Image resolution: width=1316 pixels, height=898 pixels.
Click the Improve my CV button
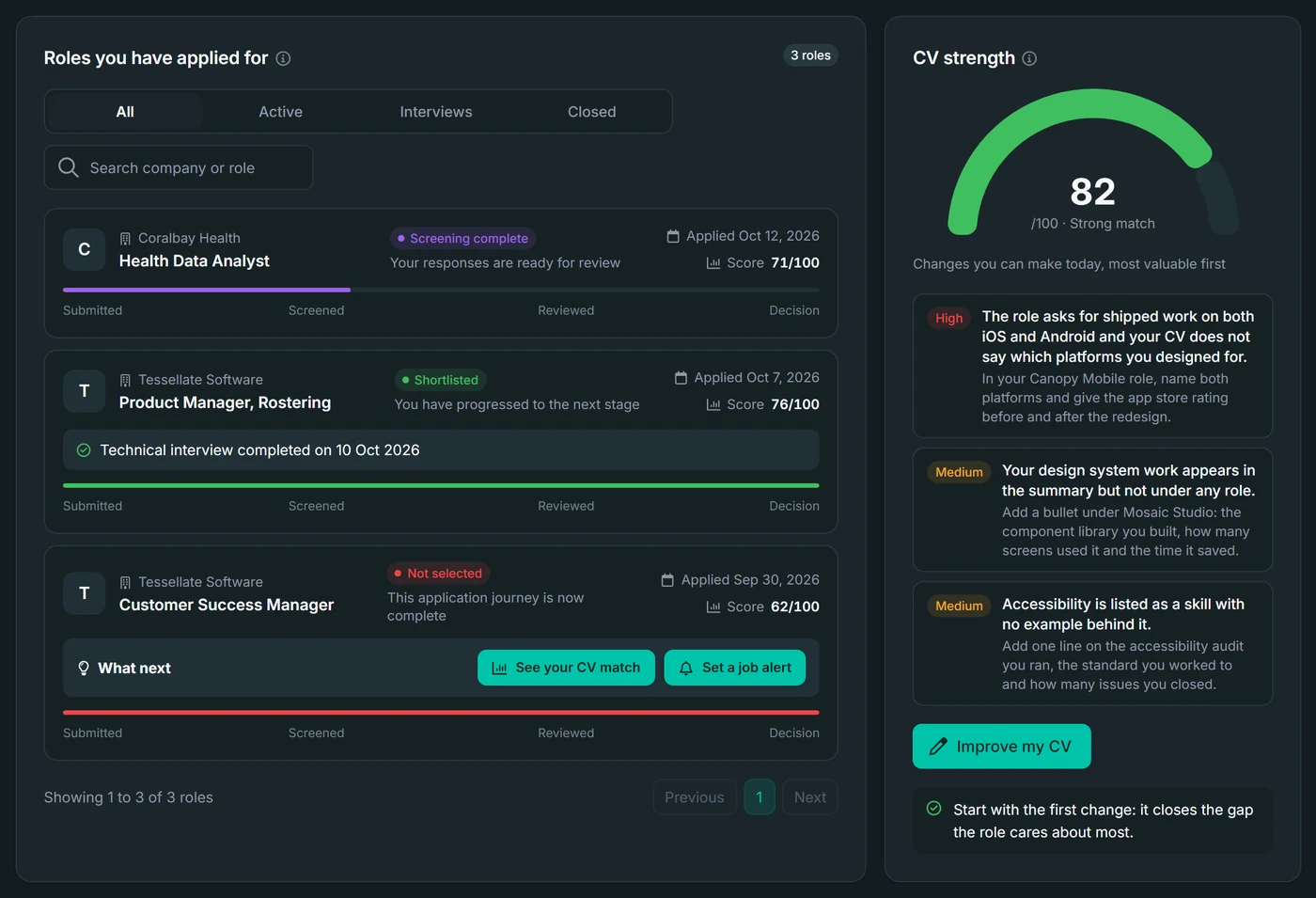1002,747
